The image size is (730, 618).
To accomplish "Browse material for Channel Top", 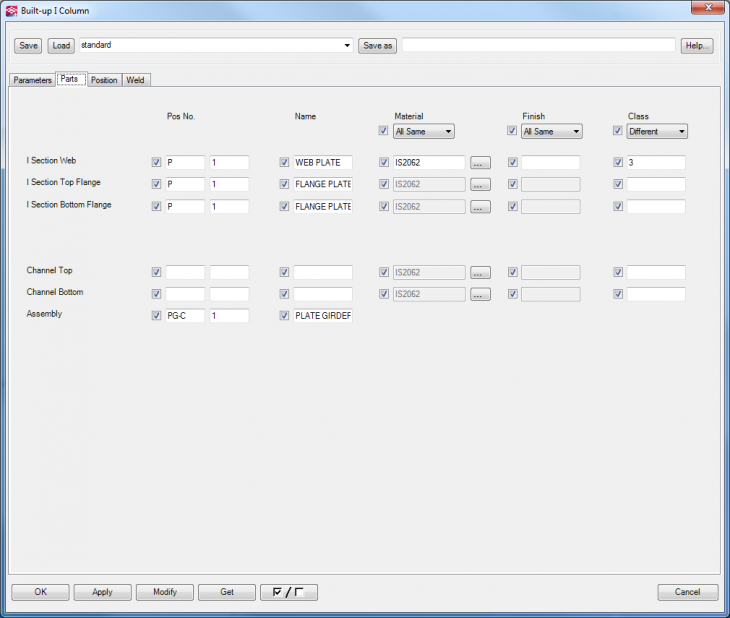I will coord(480,272).
